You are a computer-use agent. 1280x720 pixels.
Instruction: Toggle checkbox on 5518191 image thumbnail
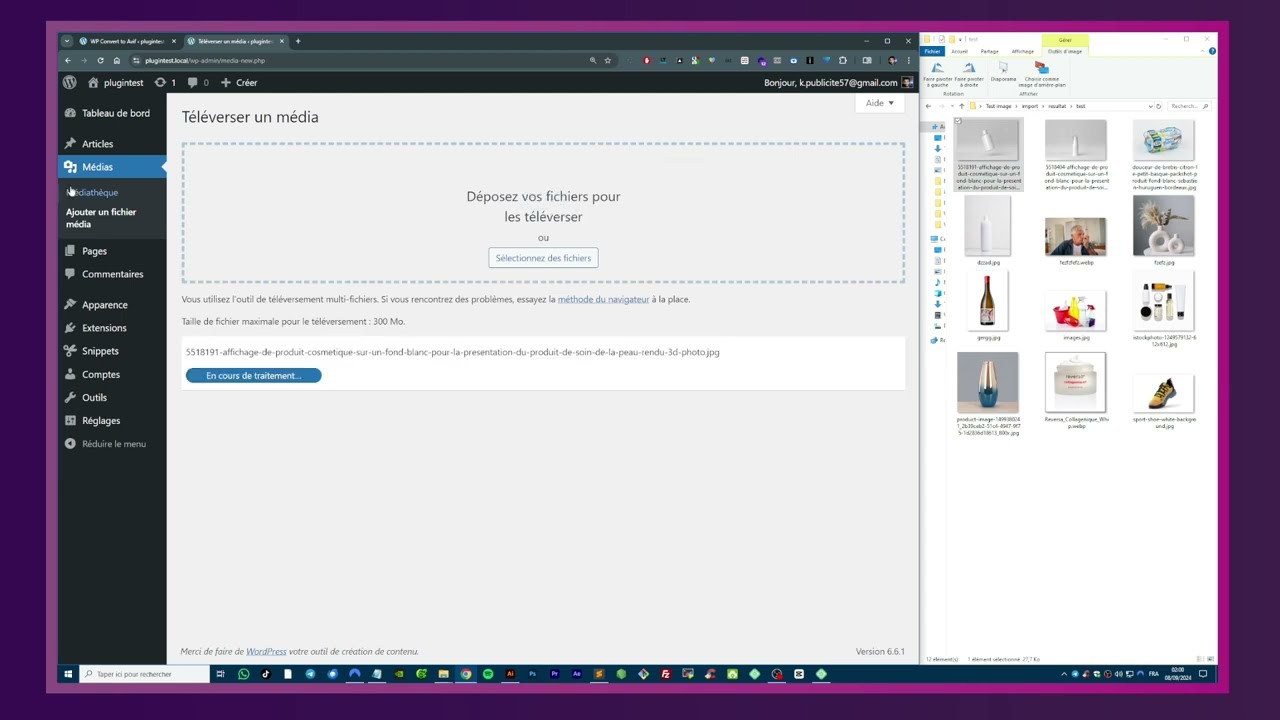pos(958,122)
